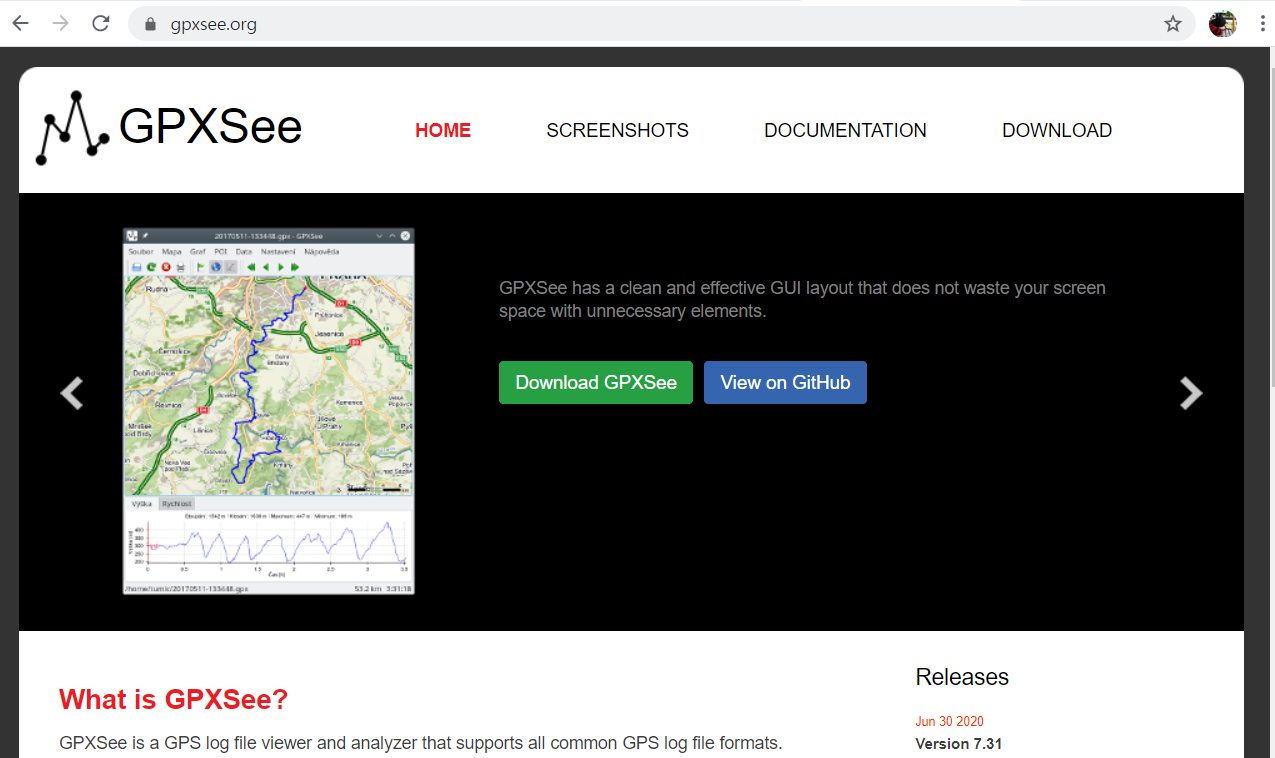1275x758 pixels.
Task: Go back using the browser back arrow
Action: click(21, 23)
